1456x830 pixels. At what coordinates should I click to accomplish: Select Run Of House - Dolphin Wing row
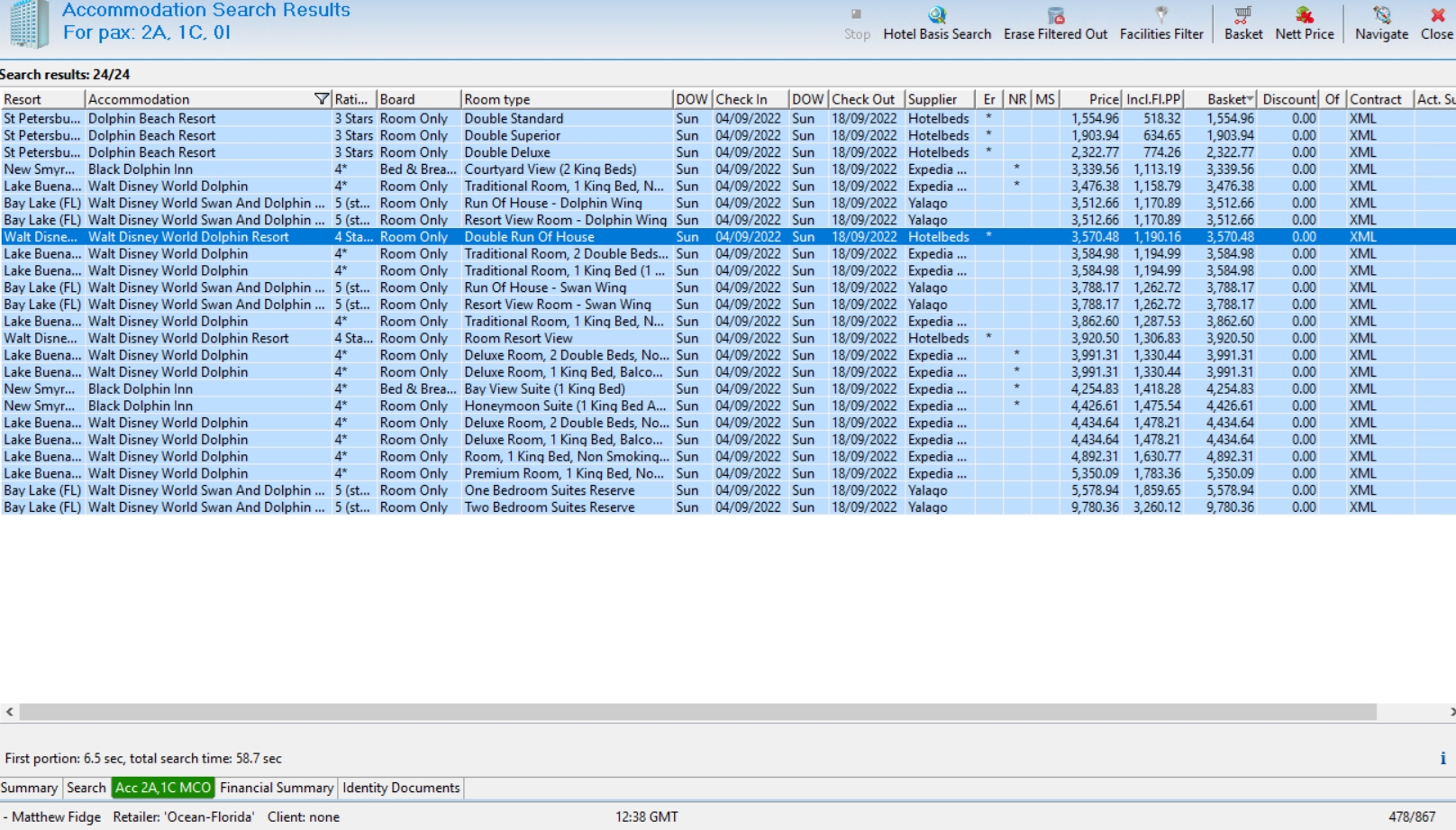click(728, 203)
